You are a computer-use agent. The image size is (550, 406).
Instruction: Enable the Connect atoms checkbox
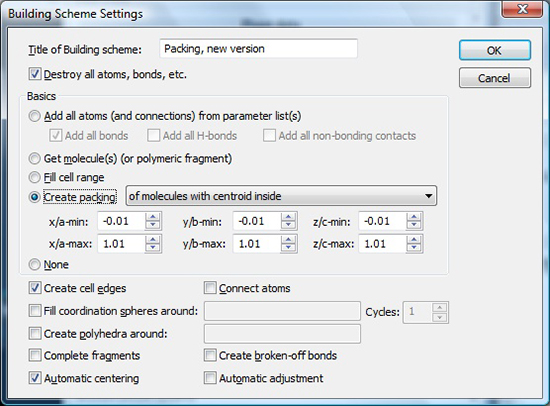pyautogui.click(x=210, y=288)
